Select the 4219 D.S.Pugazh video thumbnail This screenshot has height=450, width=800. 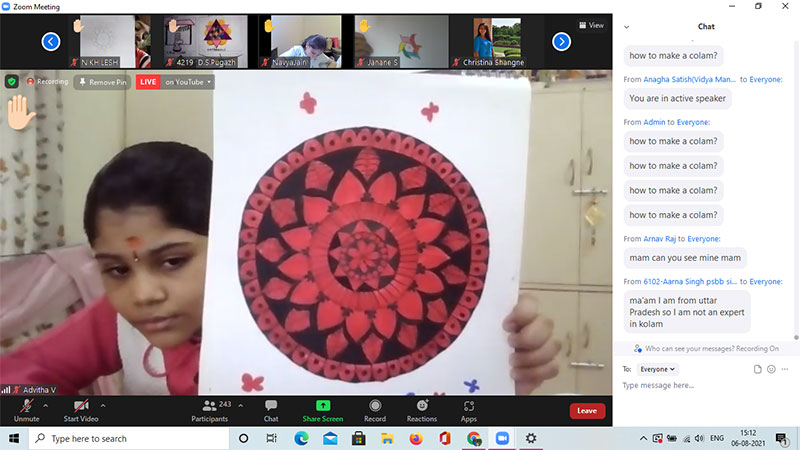click(206, 41)
